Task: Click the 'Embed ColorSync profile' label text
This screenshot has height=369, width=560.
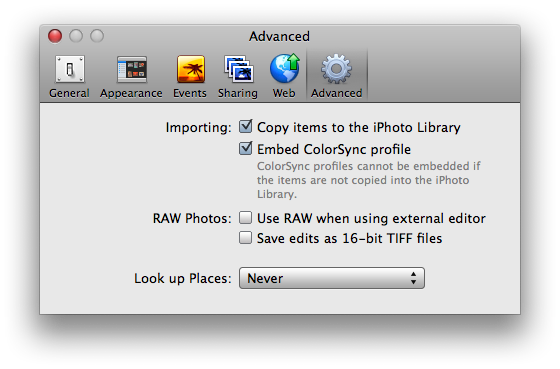Action: point(334,149)
